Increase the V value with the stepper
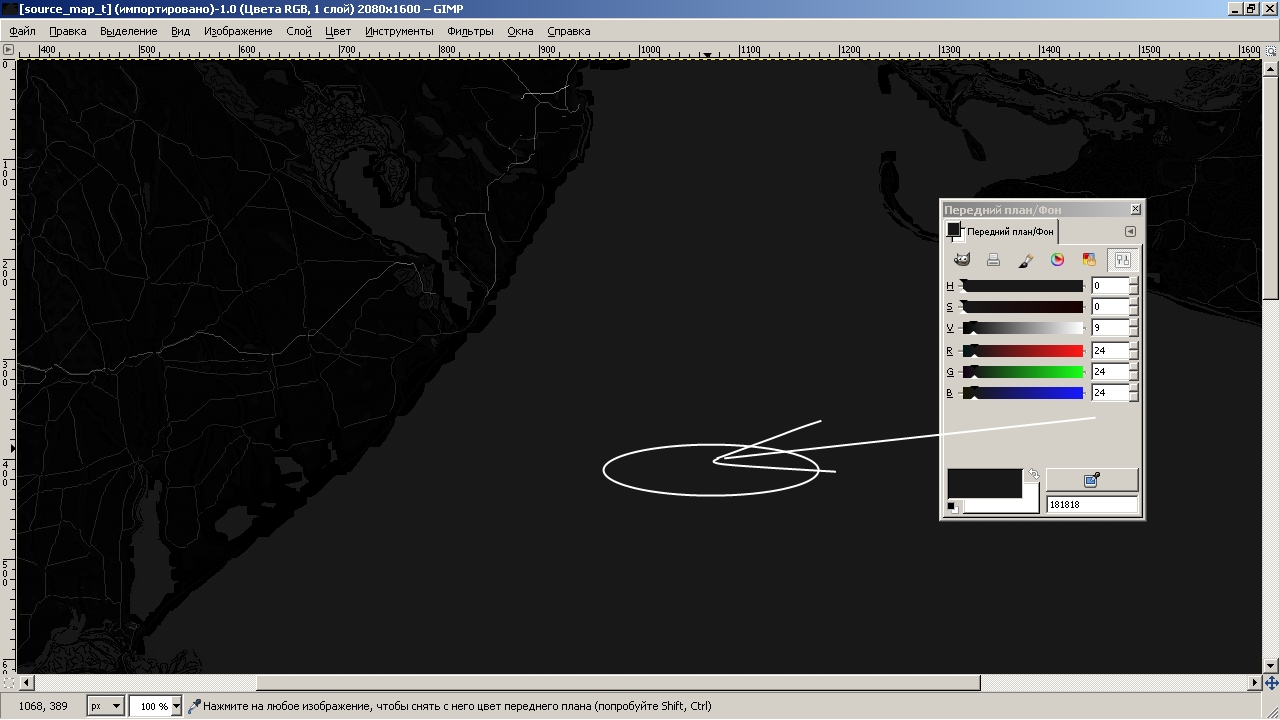Image resolution: width=1280 pixels, height=720 pixels. point(1133,324)
